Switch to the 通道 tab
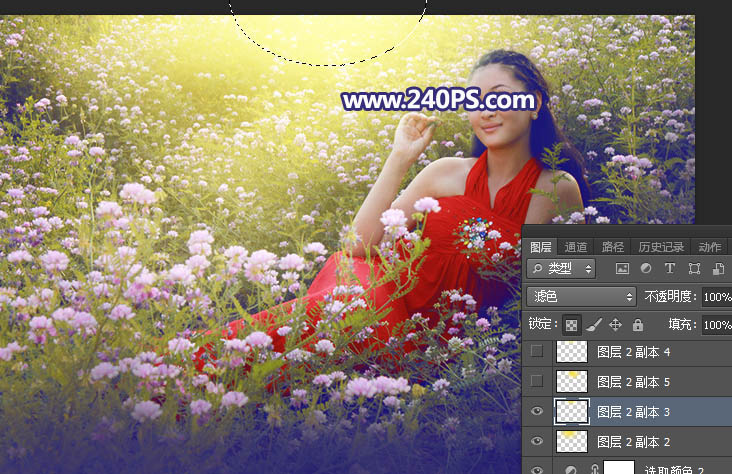Screen dimensions: 732x474 (576, 247)
